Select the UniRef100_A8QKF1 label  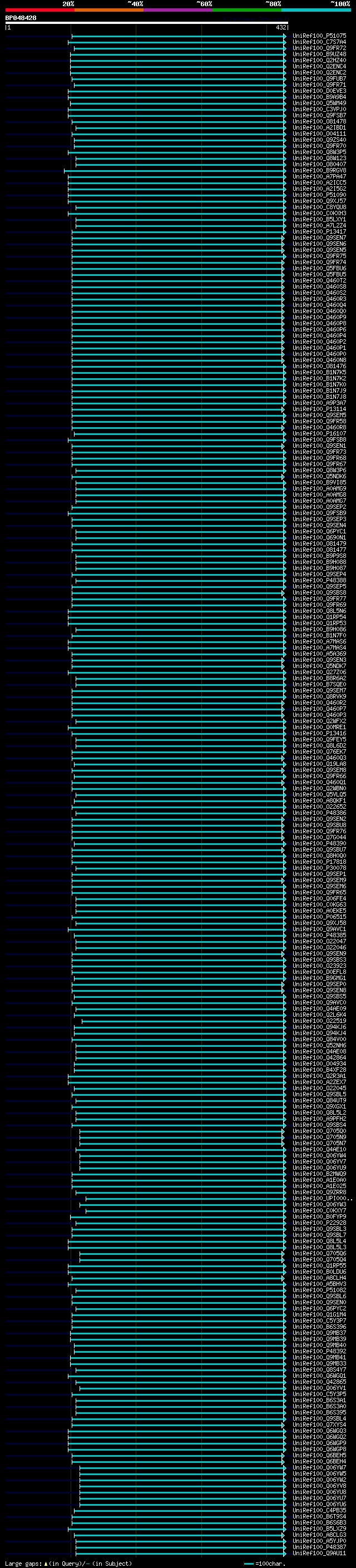click(319, 801)
